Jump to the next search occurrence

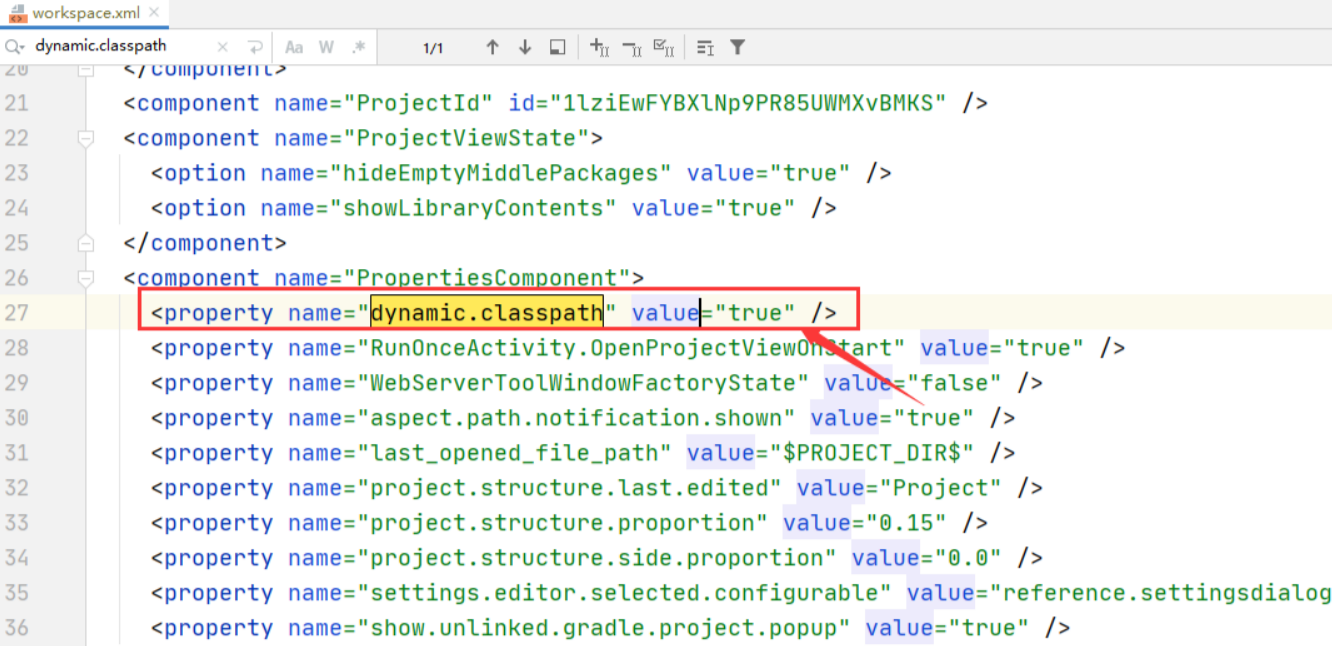click(524, 46)
